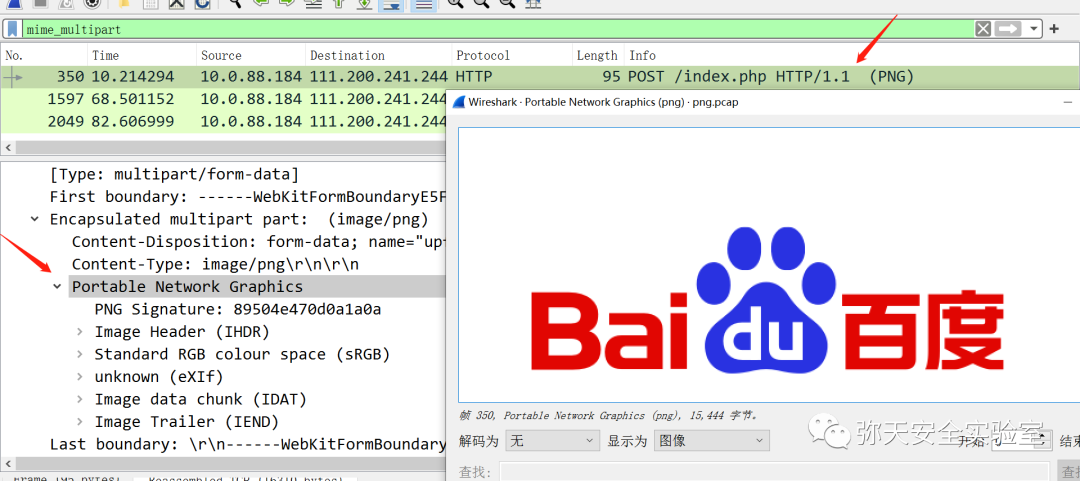
Task: Open the 解码为 decode-as dropdown
Action: (x=552, y=440)
